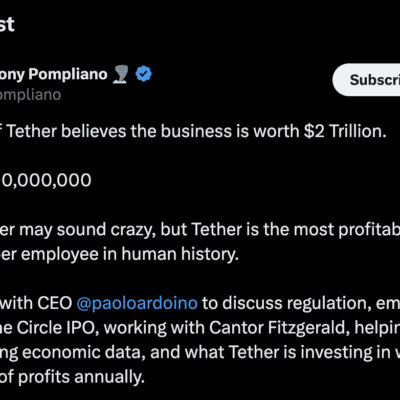Screen dimensions: 400x400
Task: Click the gray account handle under name
Action: tap(30, 95)
